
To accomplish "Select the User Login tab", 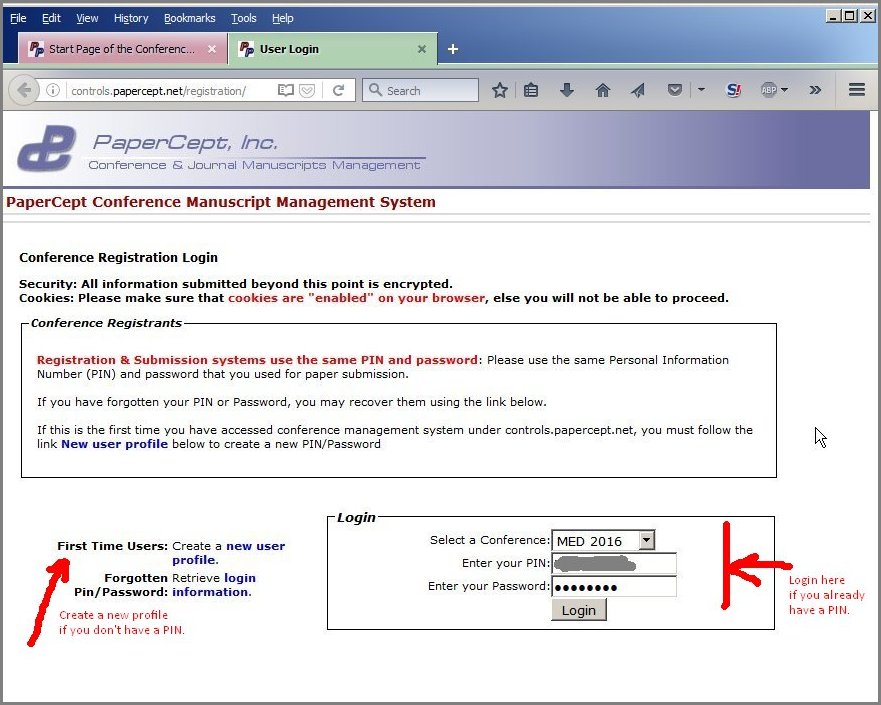I will pyautogui.click(x=333, y=49).
